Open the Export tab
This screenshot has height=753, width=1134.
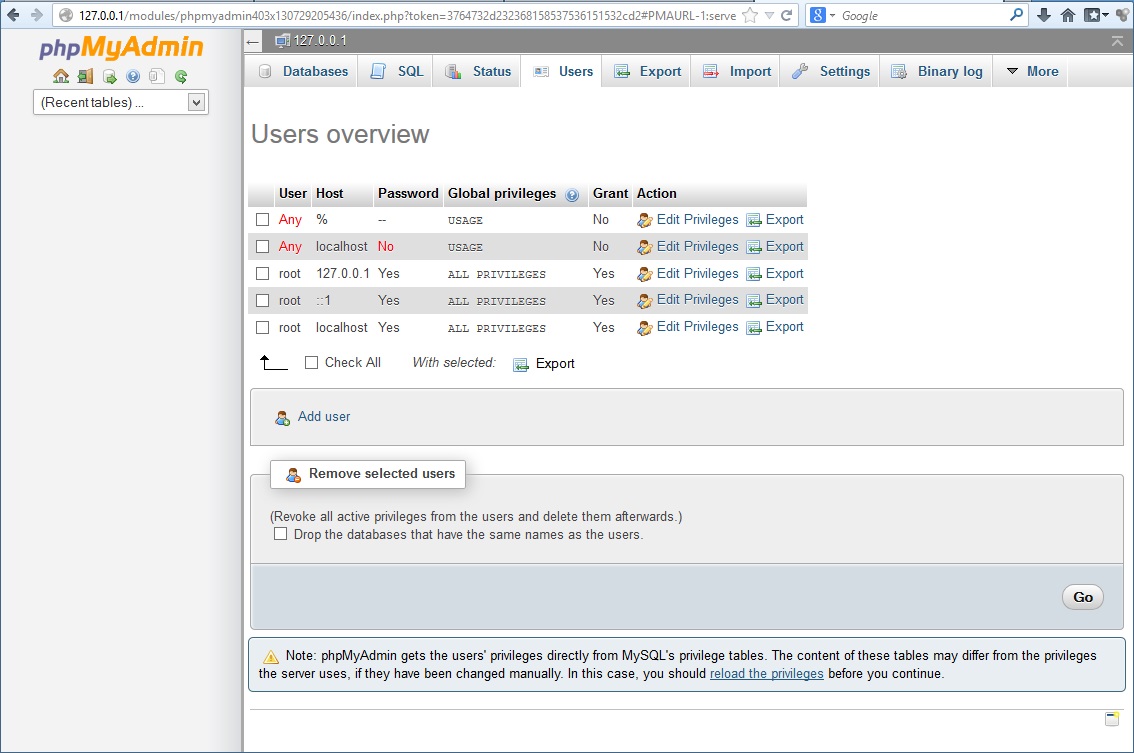click(648, 72)
